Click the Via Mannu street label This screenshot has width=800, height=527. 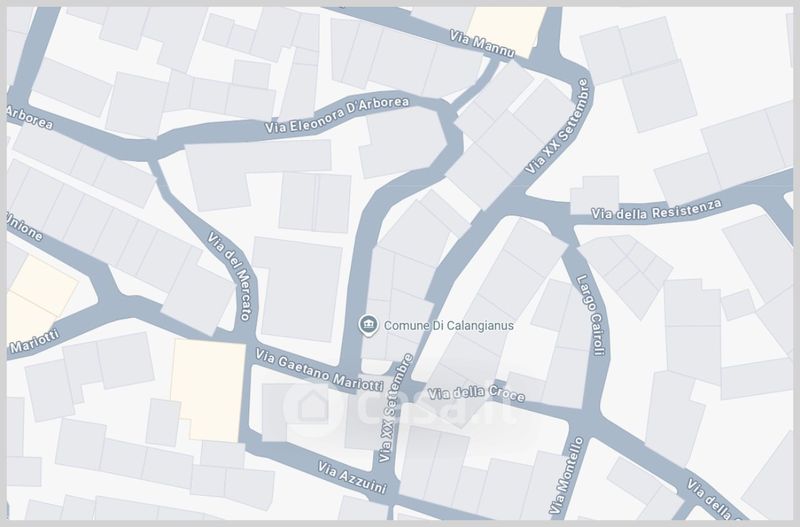pyautogui.click(x=482, y=43)
